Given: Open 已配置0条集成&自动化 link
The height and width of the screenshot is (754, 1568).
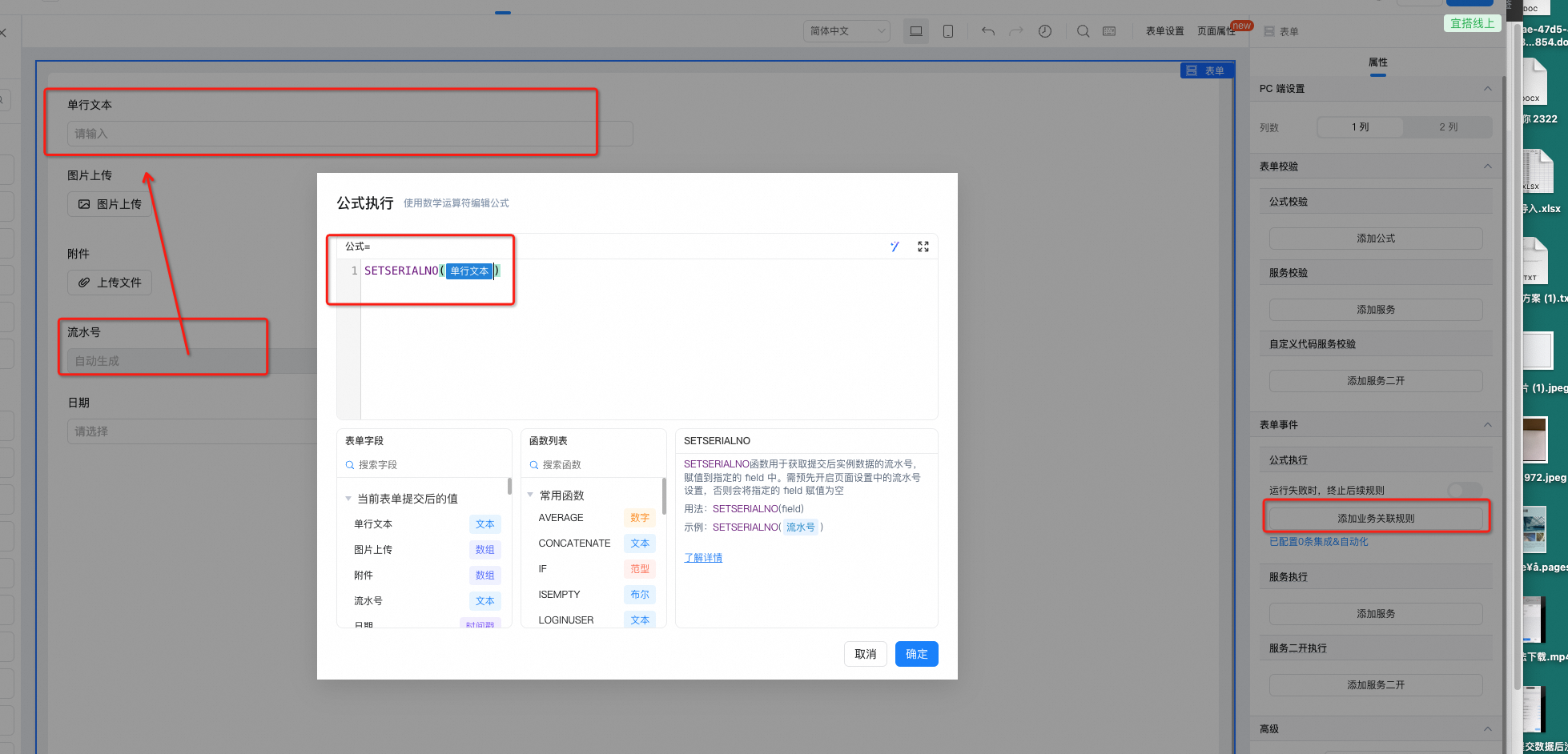Looking at the screenshot, I should click(1318, 542).
